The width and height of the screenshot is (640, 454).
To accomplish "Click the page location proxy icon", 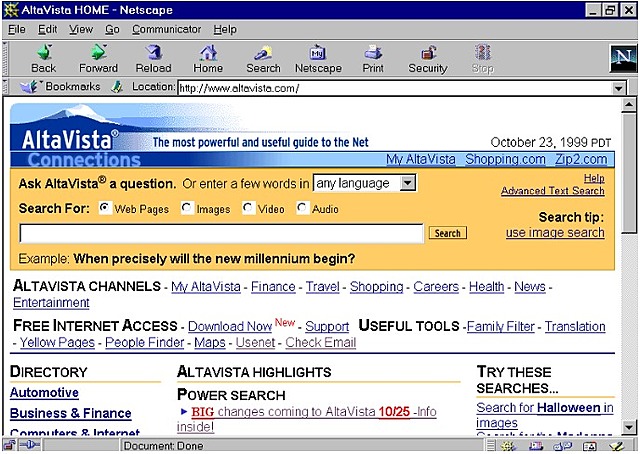I will tap(118, 87).
